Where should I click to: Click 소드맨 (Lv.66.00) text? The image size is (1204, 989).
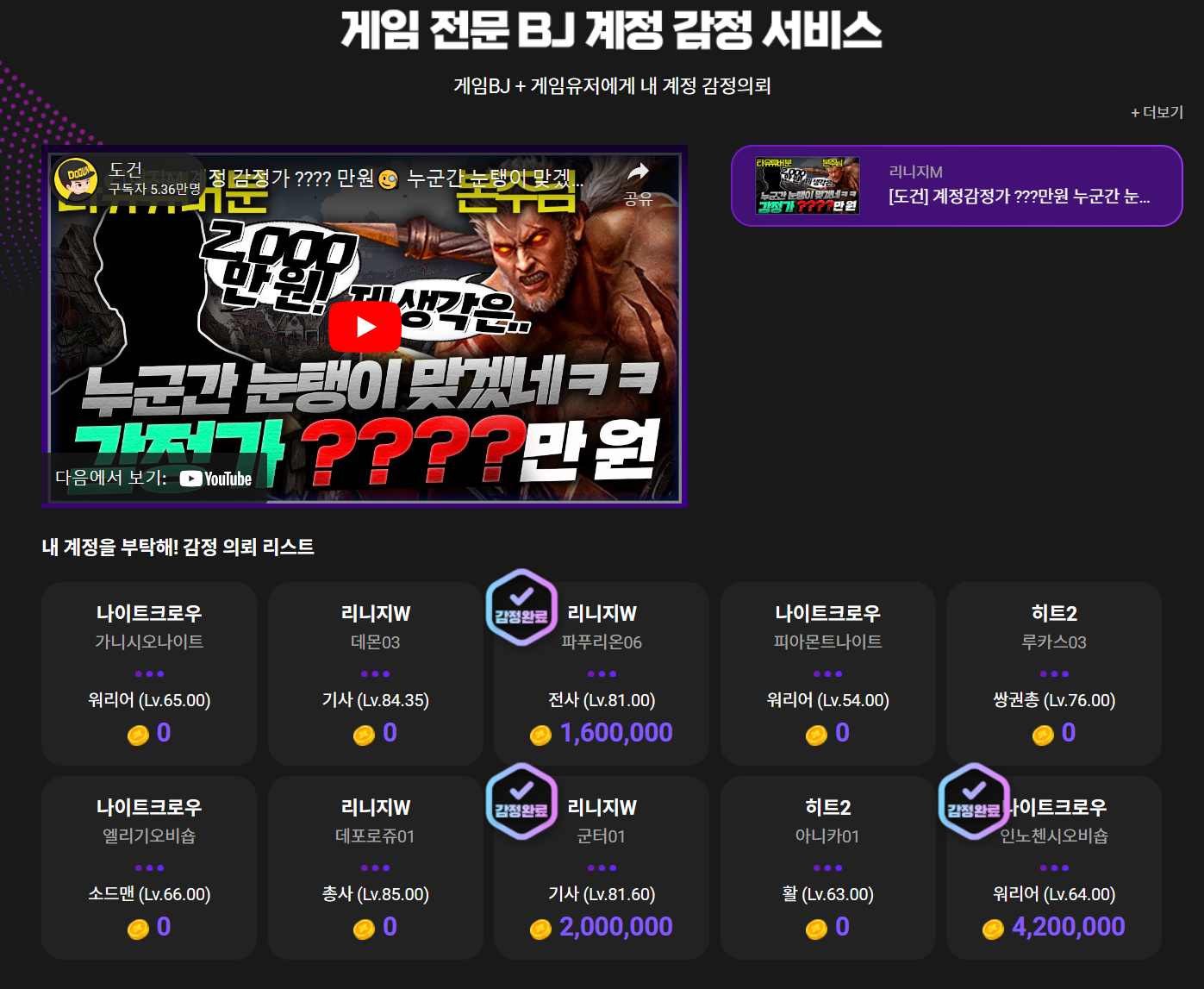tap(149, 894)
